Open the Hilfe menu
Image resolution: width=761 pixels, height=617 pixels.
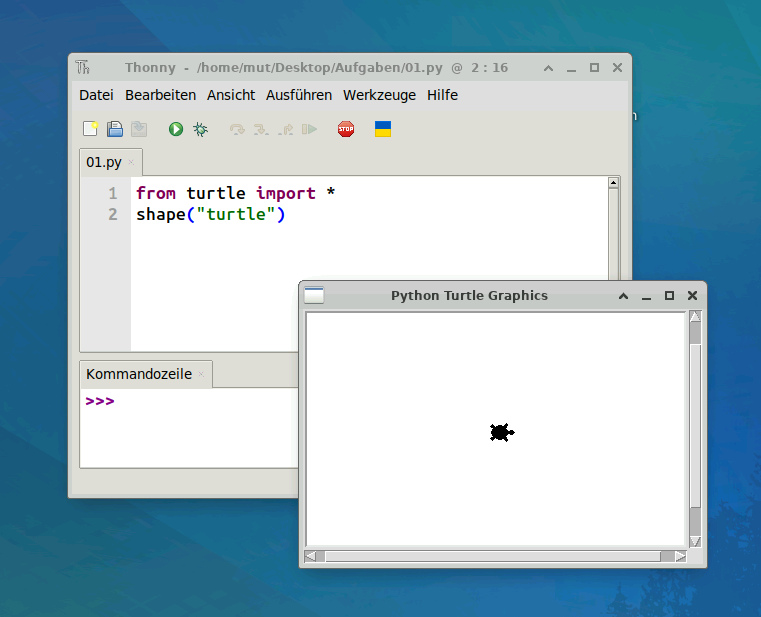tap(442, 95)
